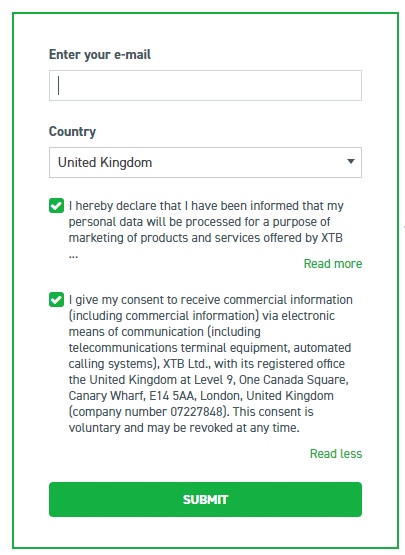Click the 'Country' field label

[72, 131]
